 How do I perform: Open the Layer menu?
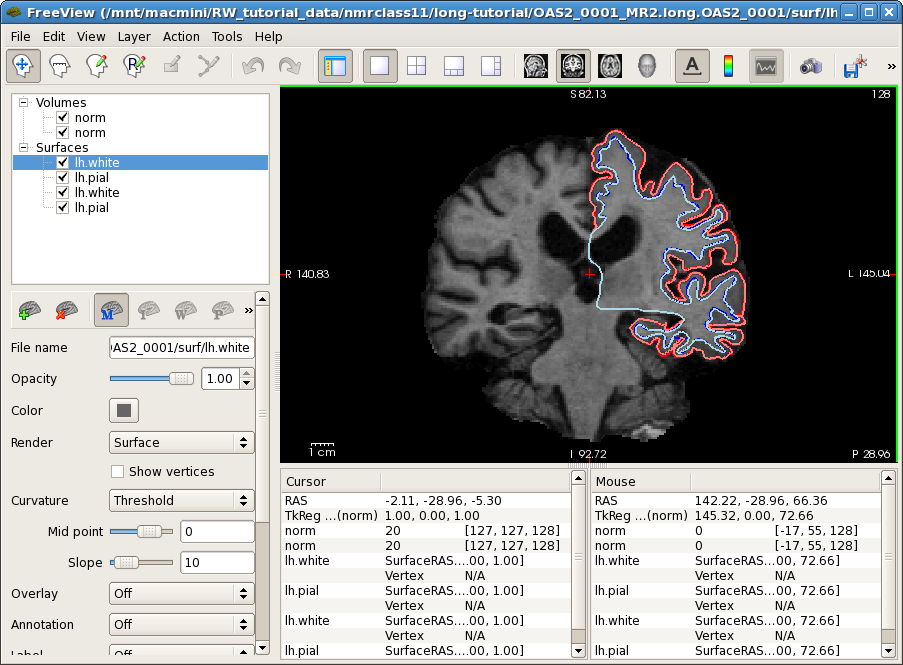pos(134,36)
